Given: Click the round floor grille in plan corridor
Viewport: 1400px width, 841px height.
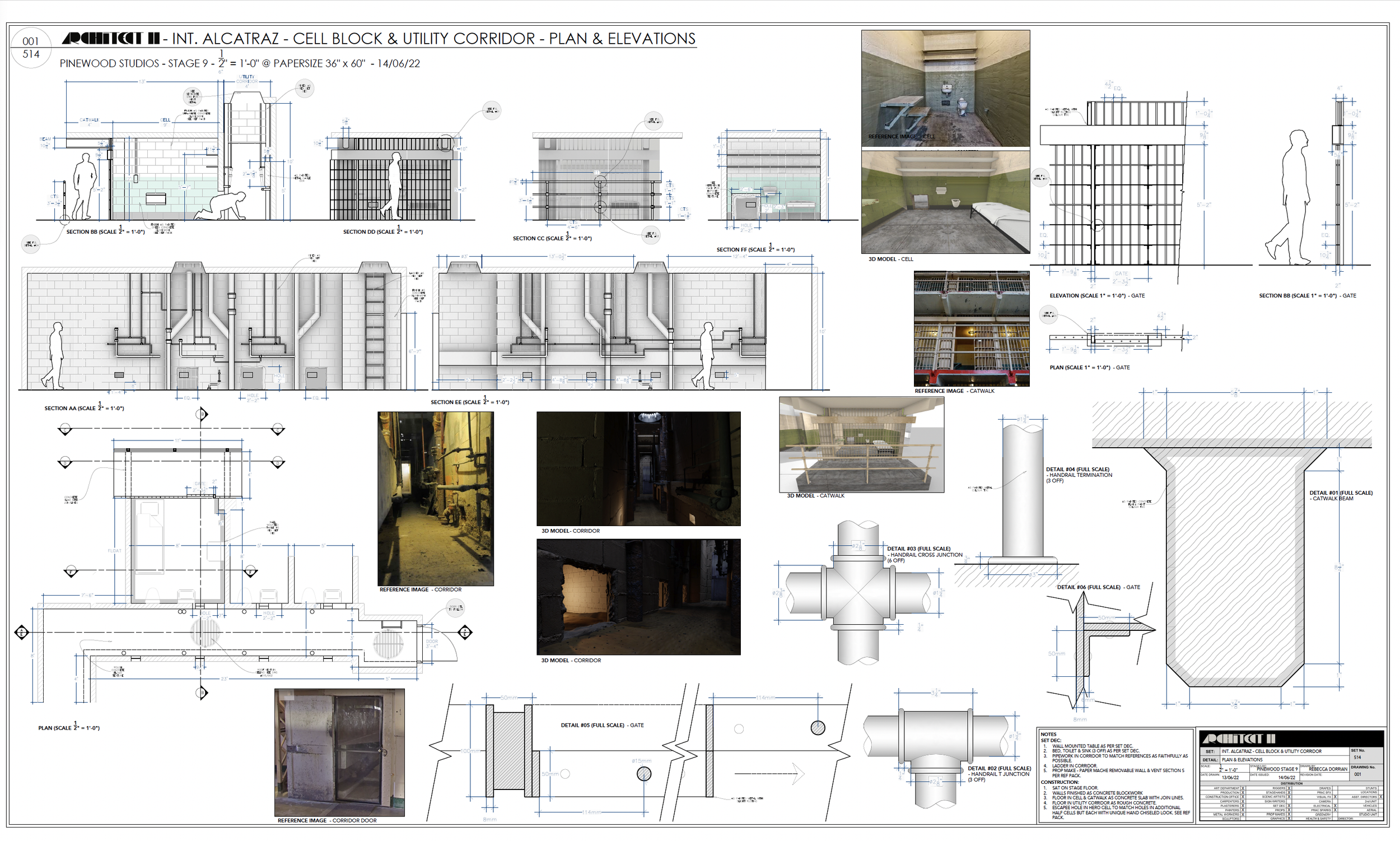Looking at the screenshot, I should click(x=204, y=633).
